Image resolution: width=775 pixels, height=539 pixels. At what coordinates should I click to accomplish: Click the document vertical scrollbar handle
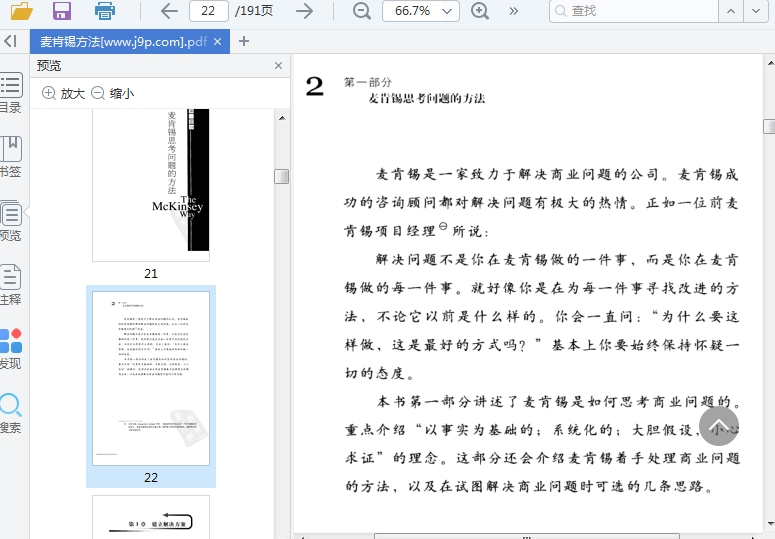click(769, 126)
